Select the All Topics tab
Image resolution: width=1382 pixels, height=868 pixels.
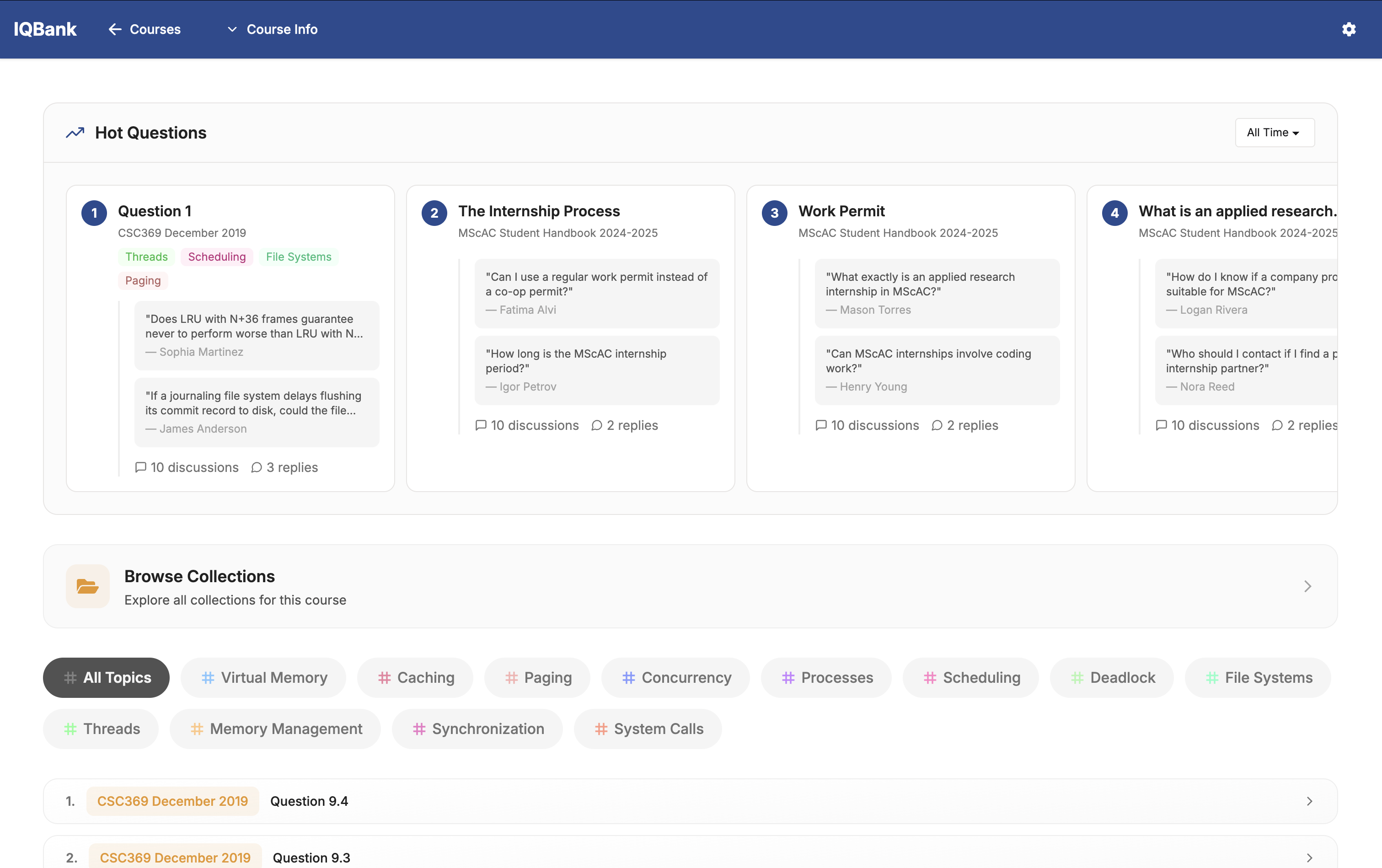click(106, 677)
